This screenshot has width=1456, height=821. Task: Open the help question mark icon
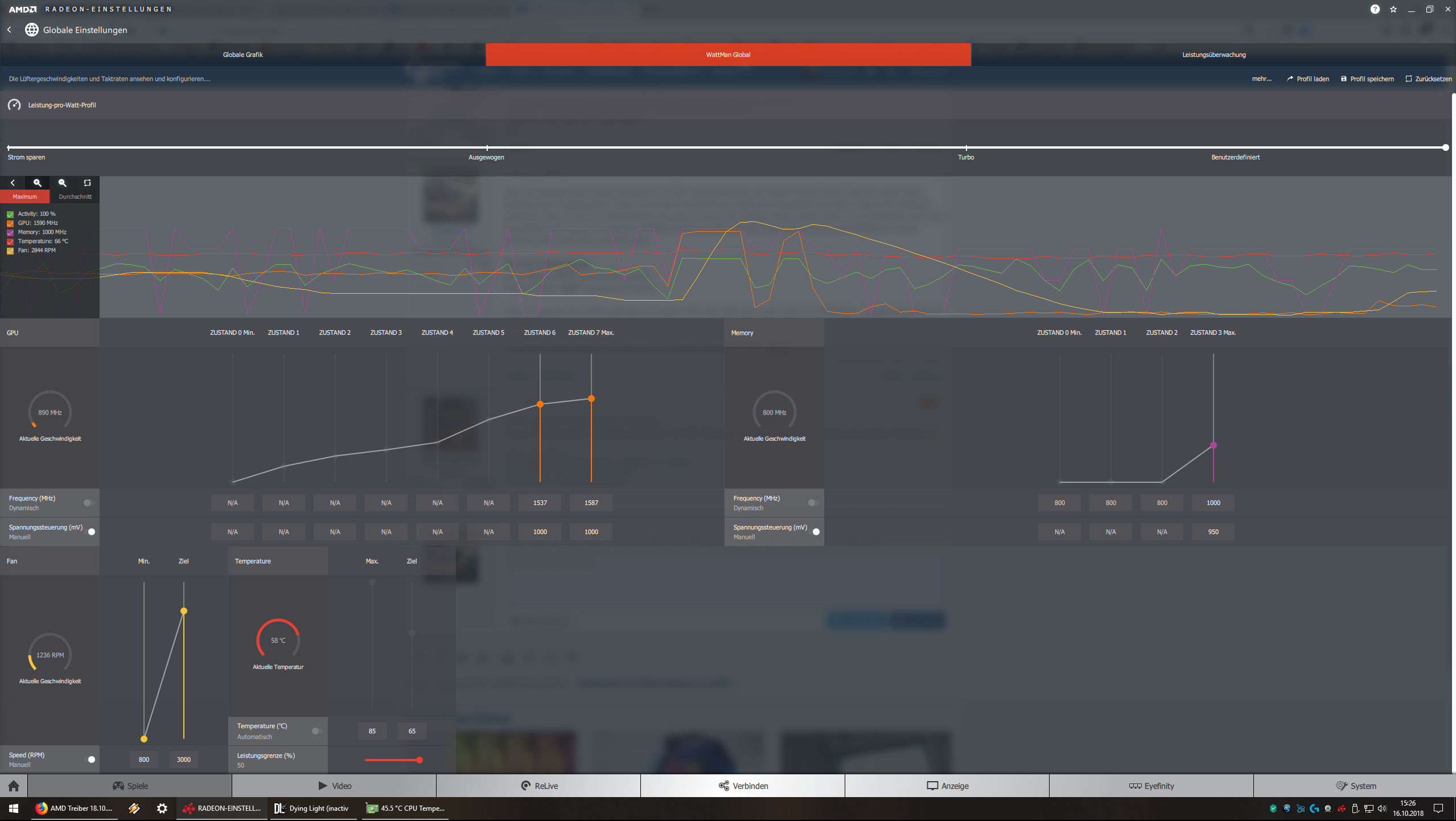1375,9
